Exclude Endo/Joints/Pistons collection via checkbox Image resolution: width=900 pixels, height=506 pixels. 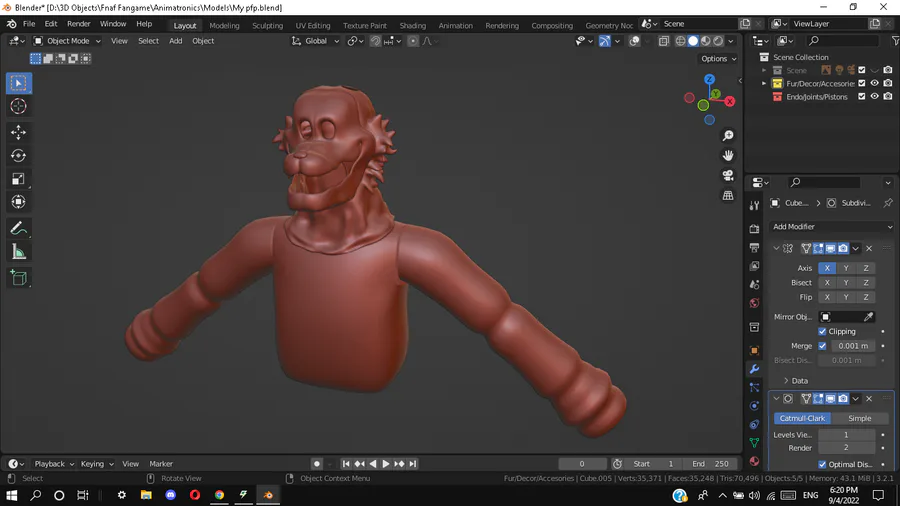862,96
